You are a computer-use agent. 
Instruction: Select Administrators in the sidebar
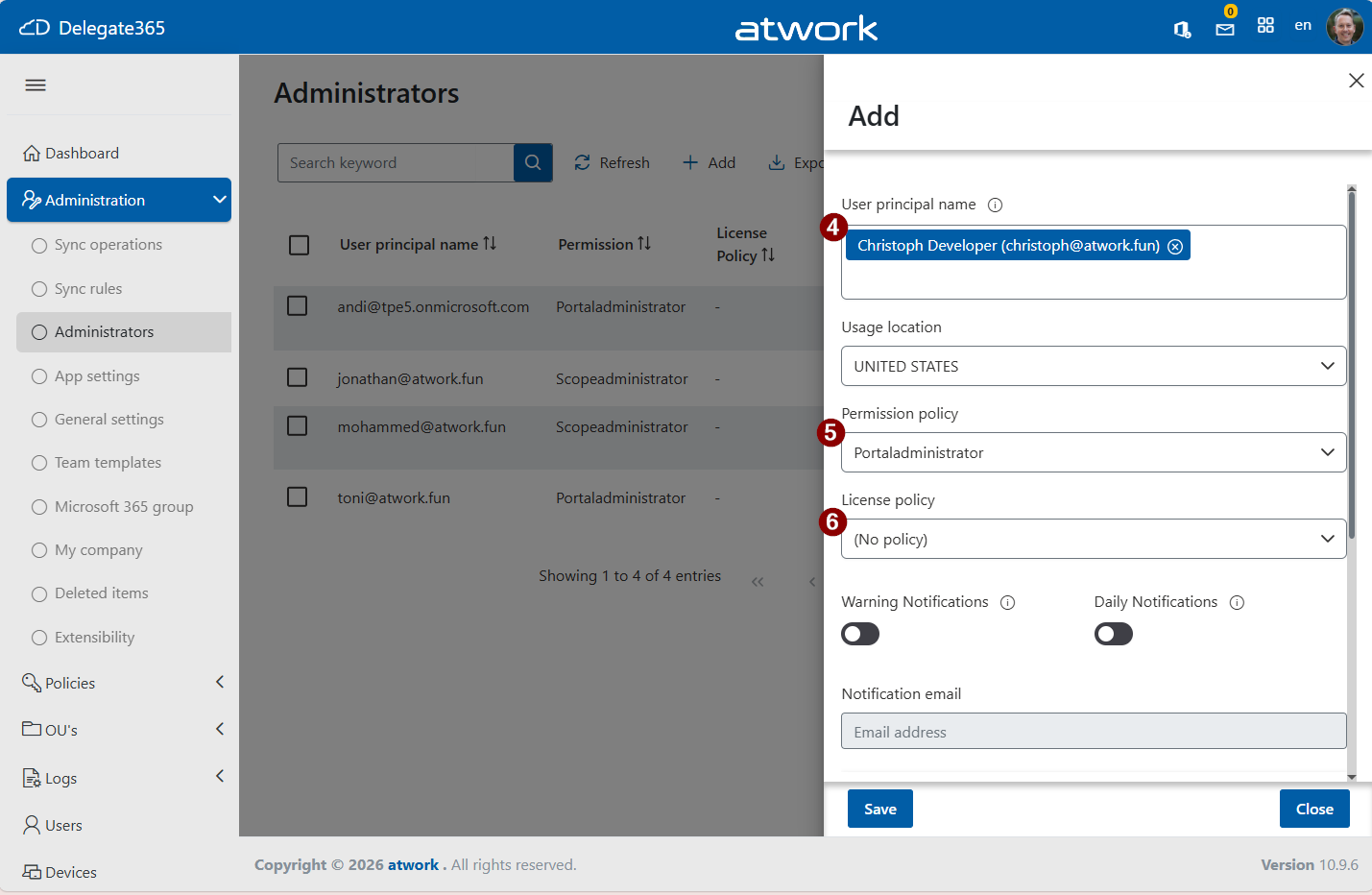[x=124, y=332]
